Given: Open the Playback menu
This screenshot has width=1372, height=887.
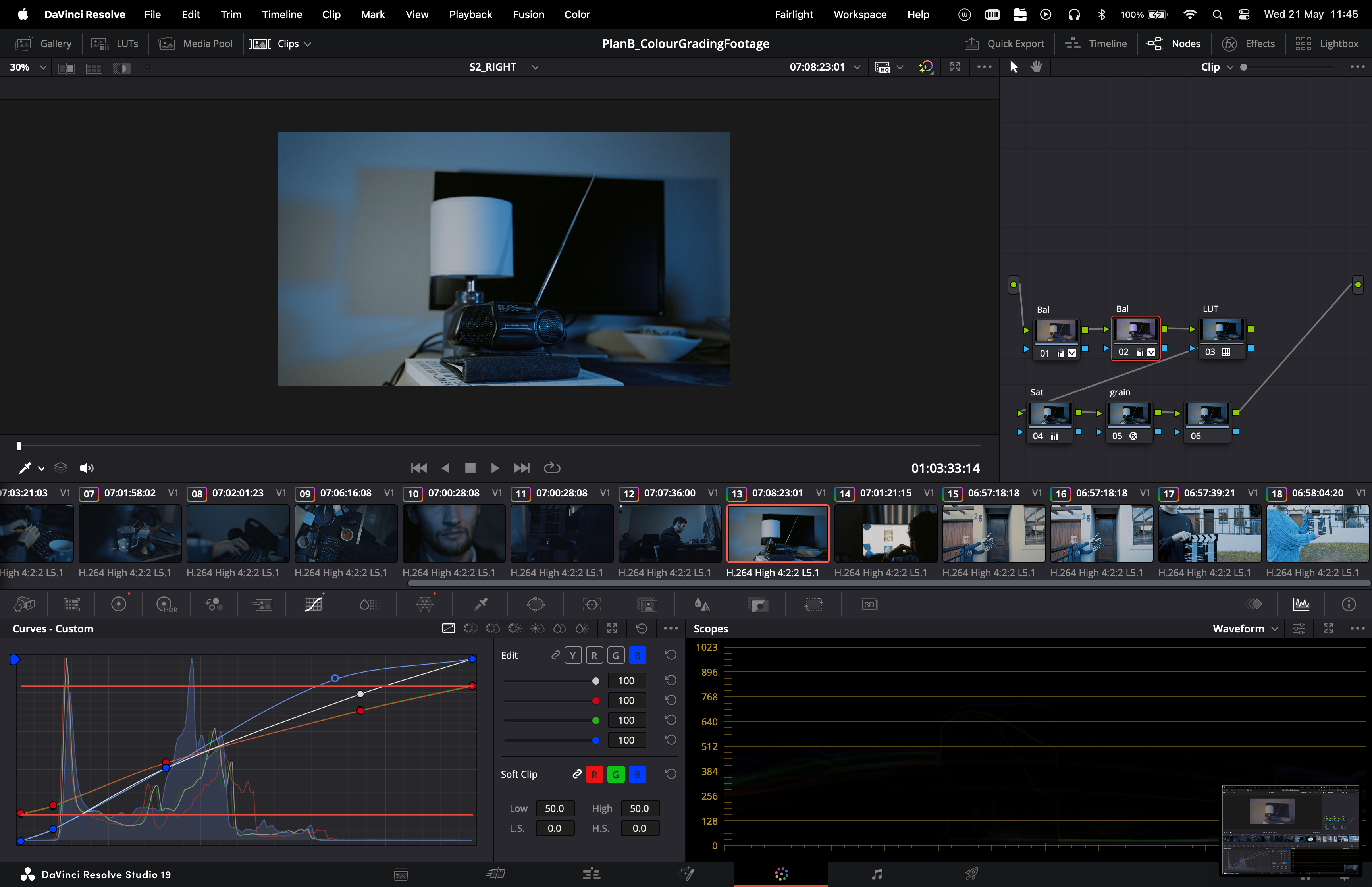Looking at the screenshot, I should point(470,14).
